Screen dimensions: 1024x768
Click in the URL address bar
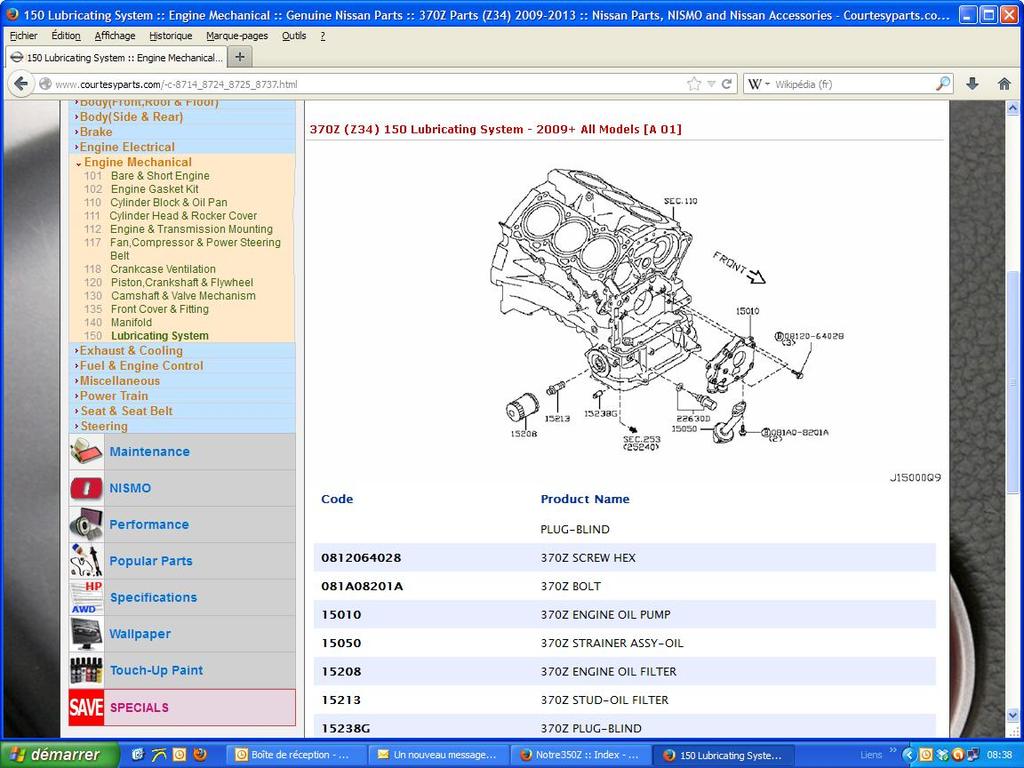[x=360, y=84]
